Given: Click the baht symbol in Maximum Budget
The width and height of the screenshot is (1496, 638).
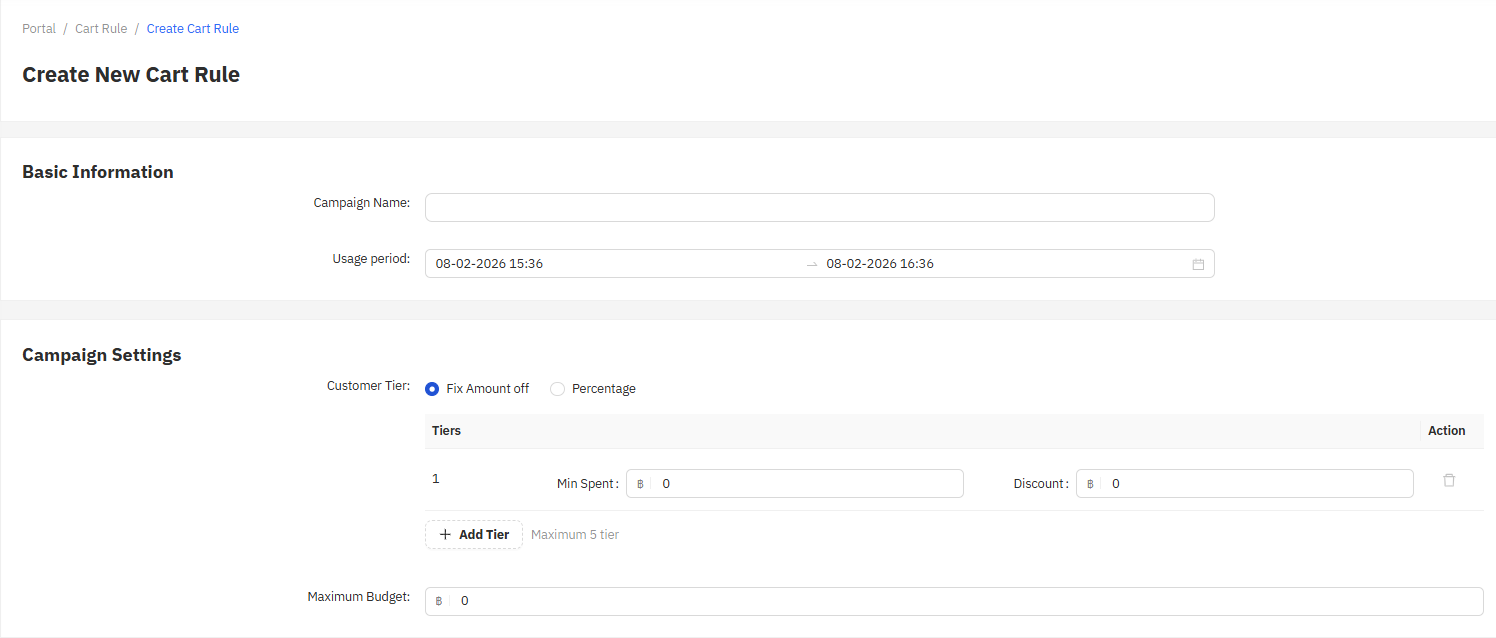Looking at the screenshot, I should [x=438, y=601].
